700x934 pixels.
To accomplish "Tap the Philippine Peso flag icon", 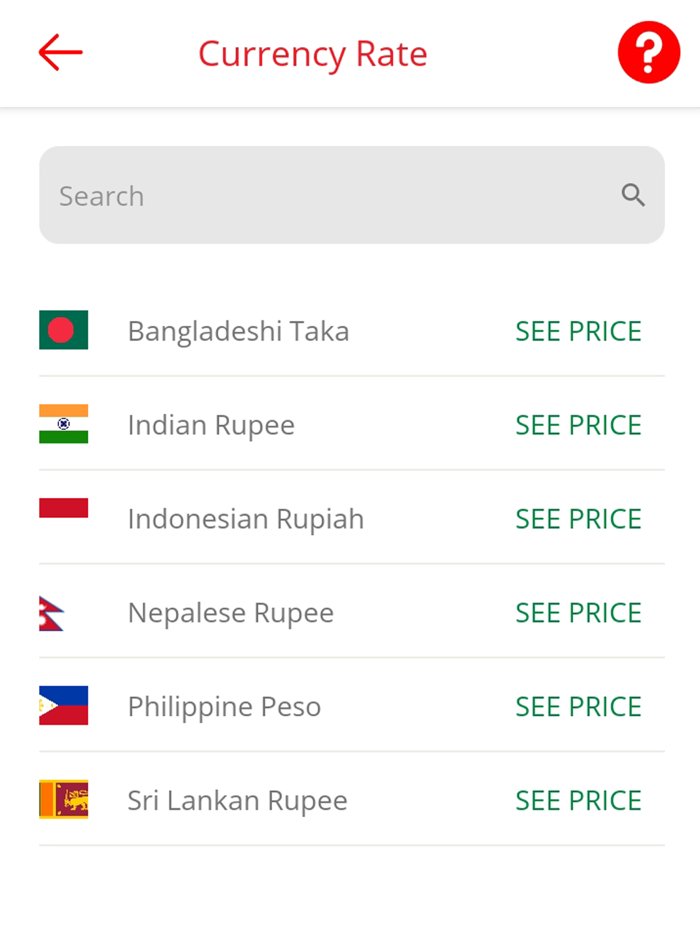I will [63, 706].
